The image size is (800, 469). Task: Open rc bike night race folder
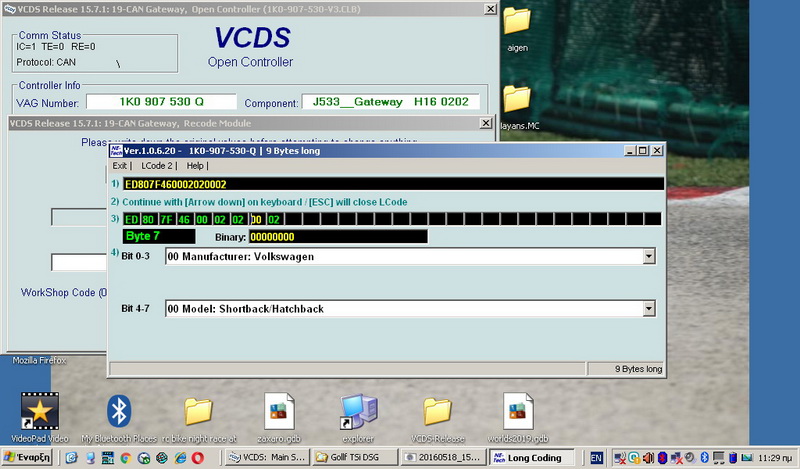point(199,417)
